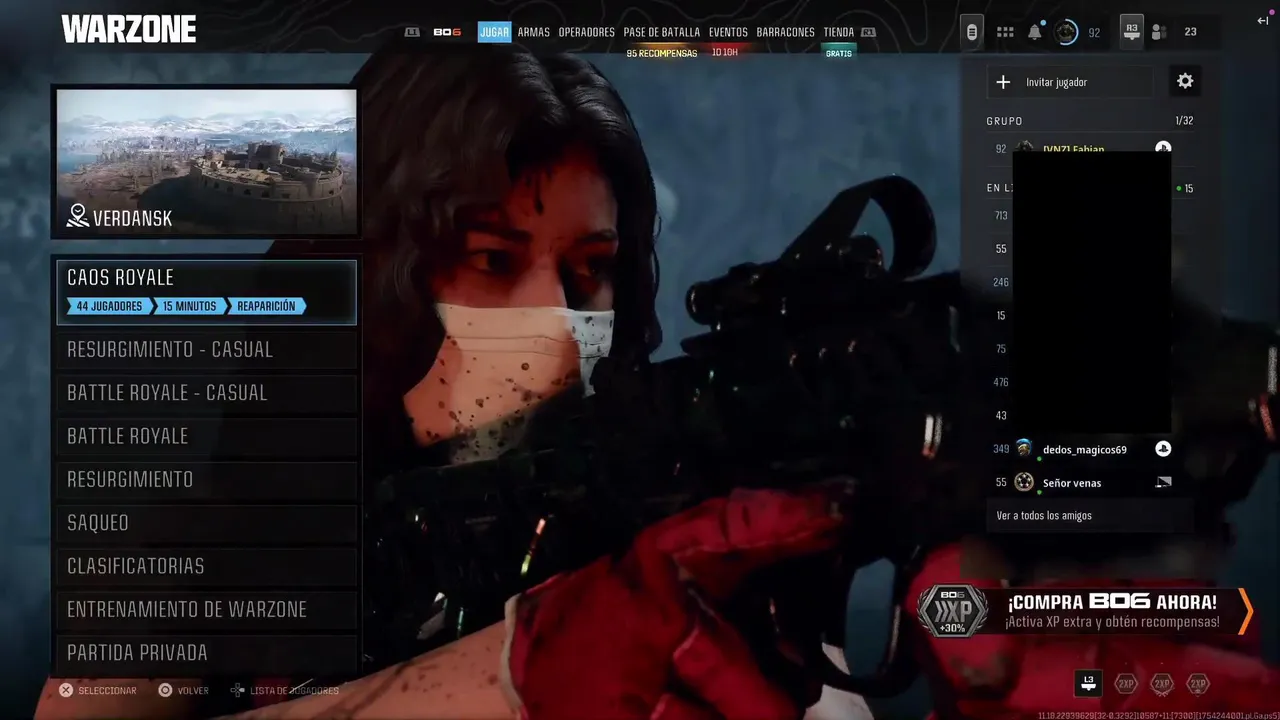Open the ¡COMPRA BO6 AHORA! banner
This screenshot has width=1280, height=720.
tap(1085, 611)
